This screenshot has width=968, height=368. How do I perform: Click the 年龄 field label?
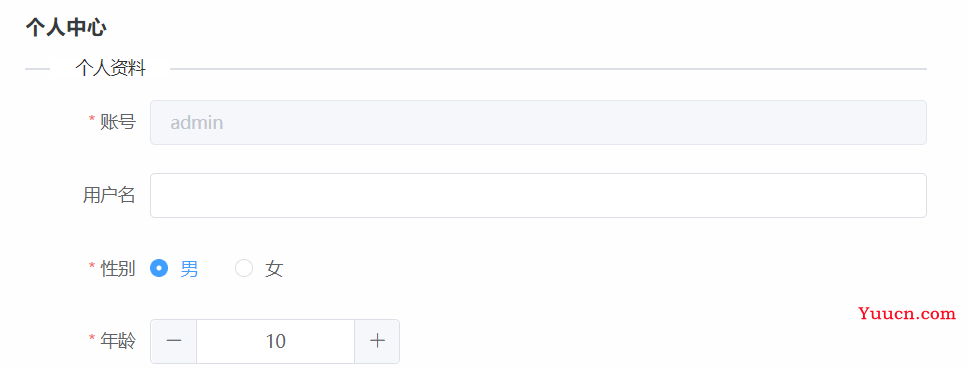pos(118,341)
